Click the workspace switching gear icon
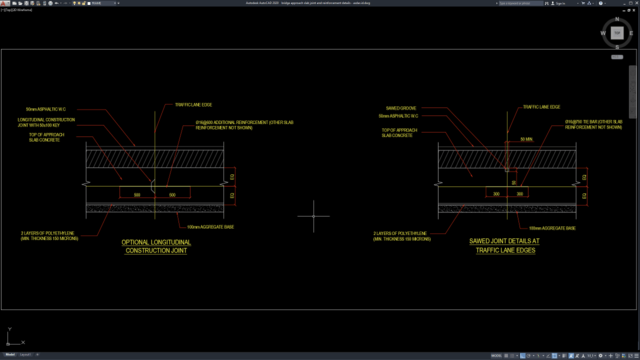 (x=600, y=356)
